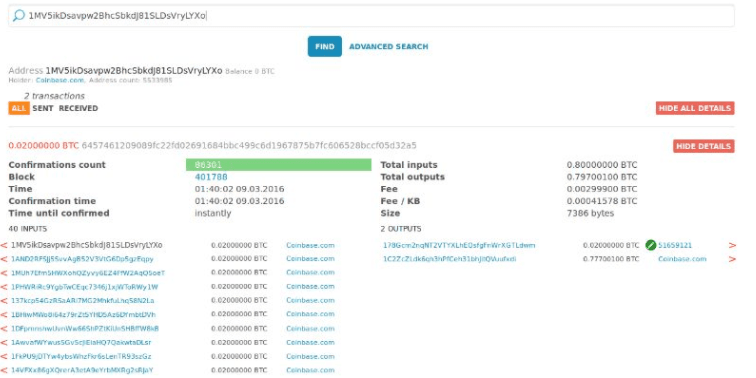The height and width of the screenshot is (378, 756).
Task: Open output address 178Gcm2nqNT2VTYXLh...
Action: [459, 245]
